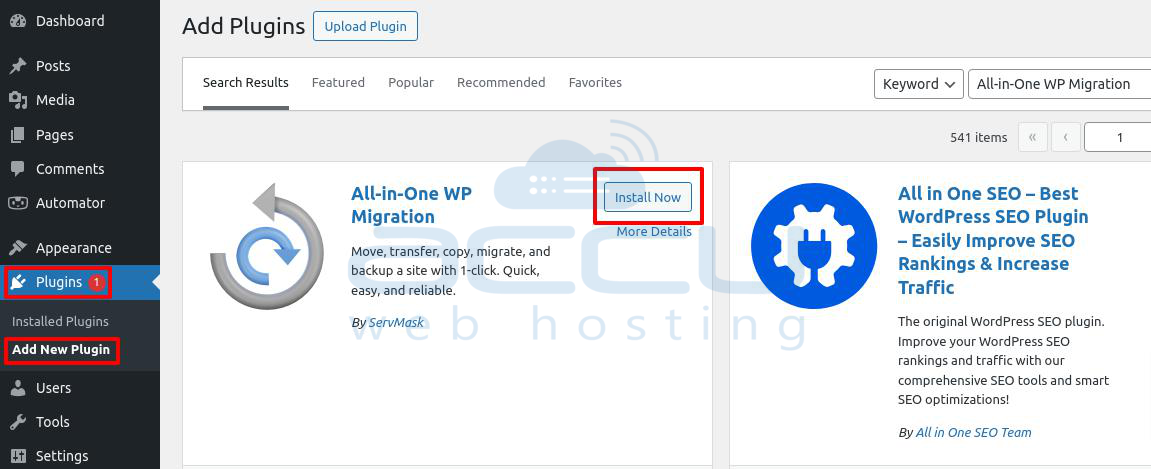Screen dimensions: 1151x469
Task: Click All in One SEO description text
Action: point(1003,360)
